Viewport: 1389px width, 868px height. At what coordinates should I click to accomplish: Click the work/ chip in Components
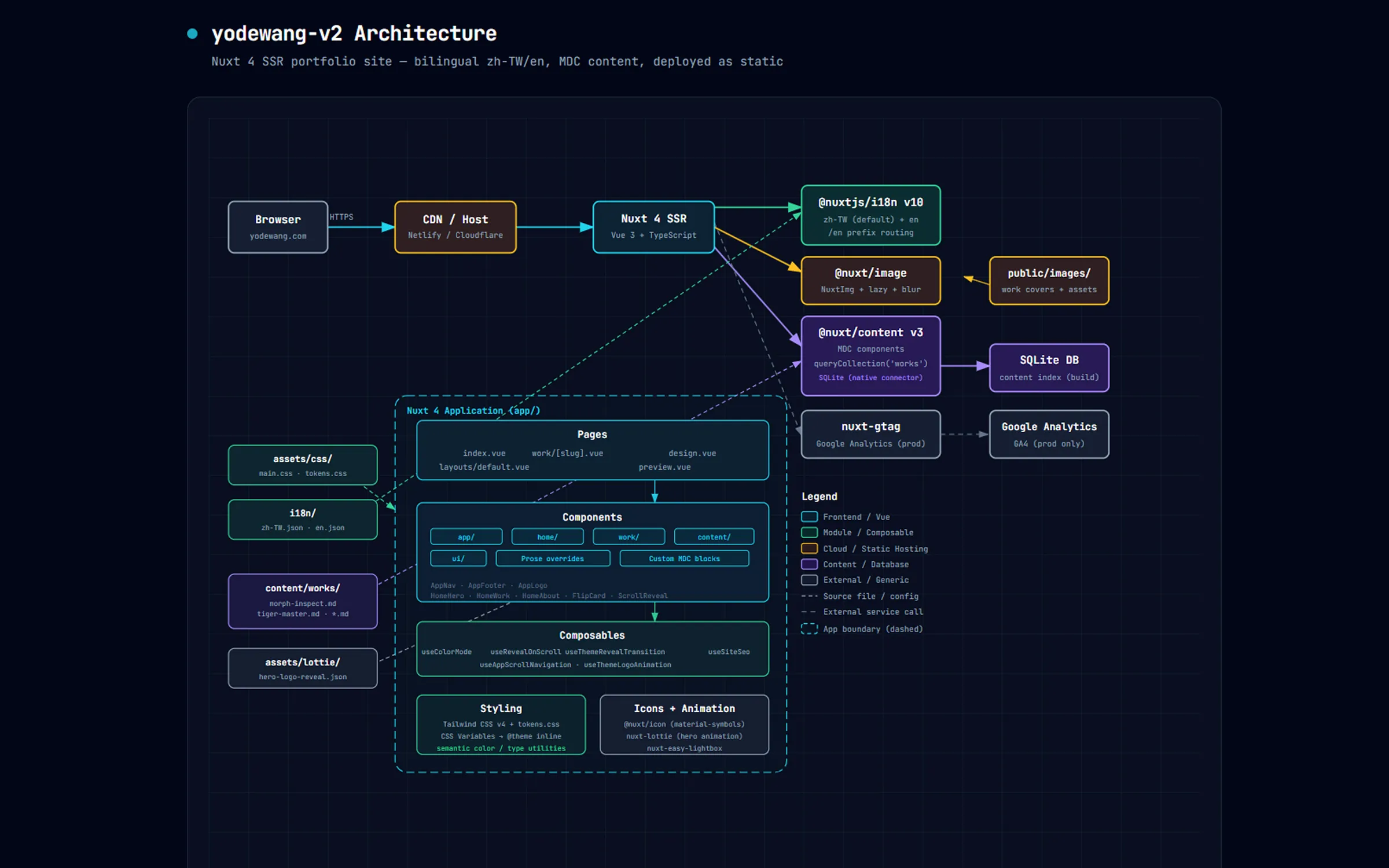pyautogui.click(x=629, y=537)
